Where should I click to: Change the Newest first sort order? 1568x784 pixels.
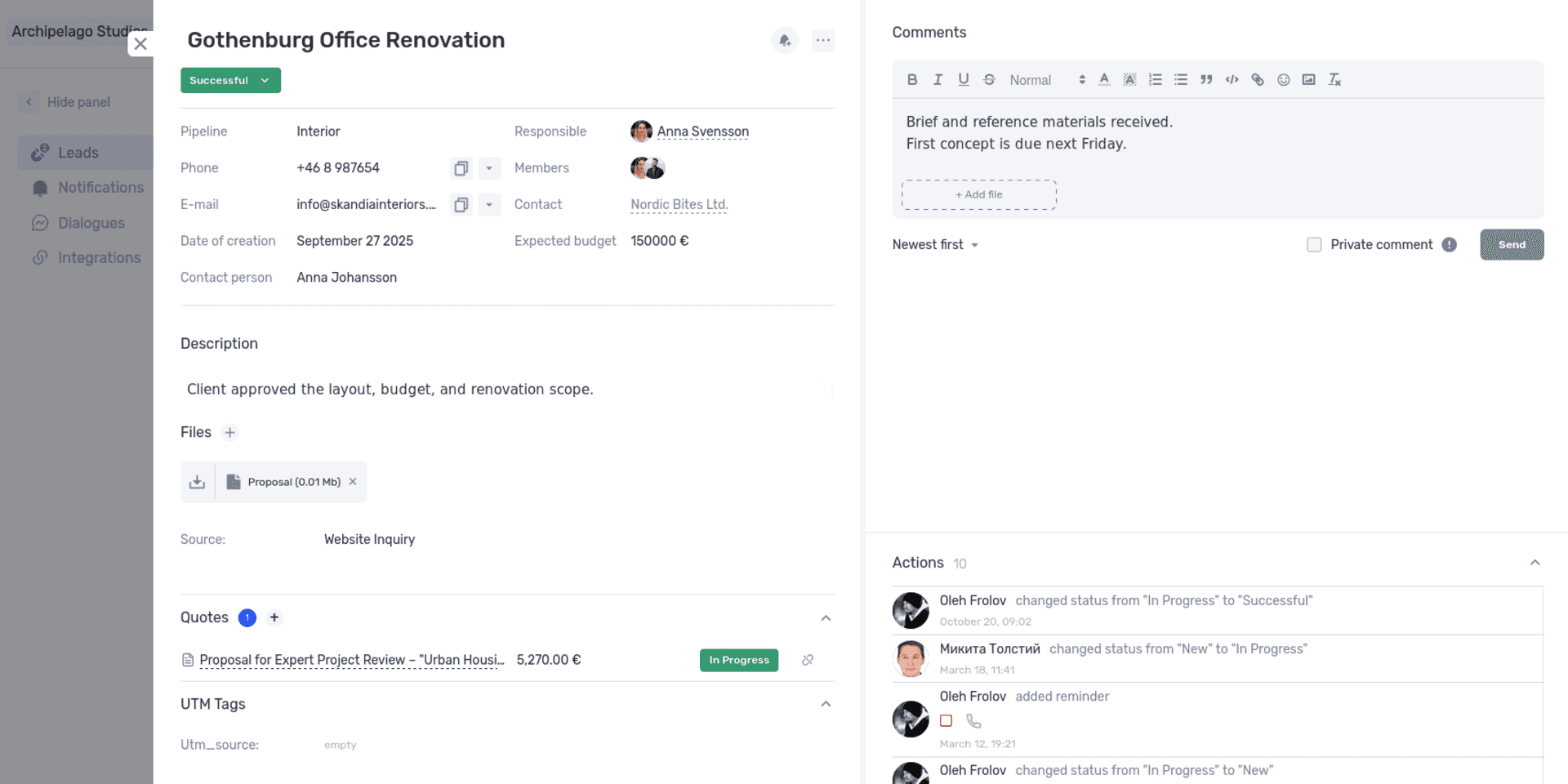pyautogui.click(x=935, y=244)
